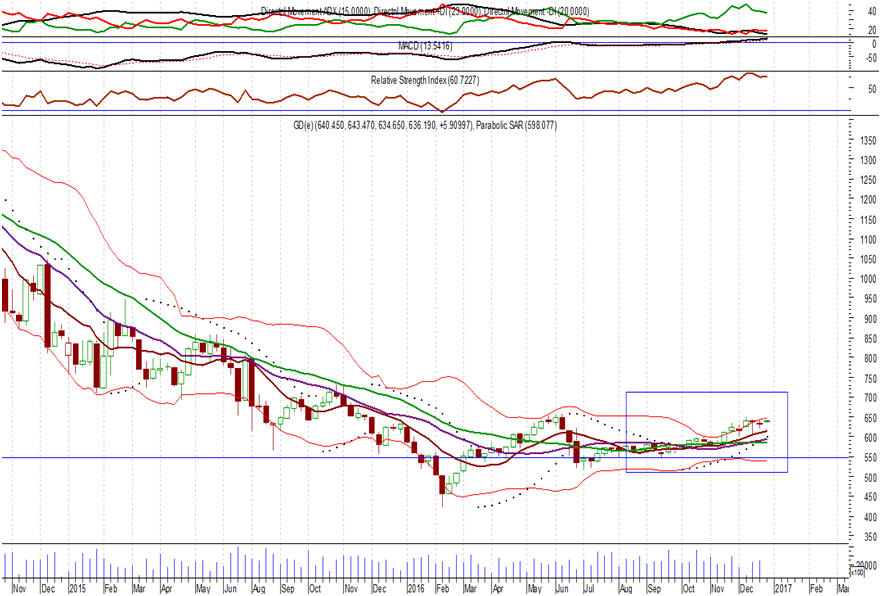Click the 1150 price scale value
This screenshot has width=881, height=596.
pyautogui.click(x=867, y=220)
